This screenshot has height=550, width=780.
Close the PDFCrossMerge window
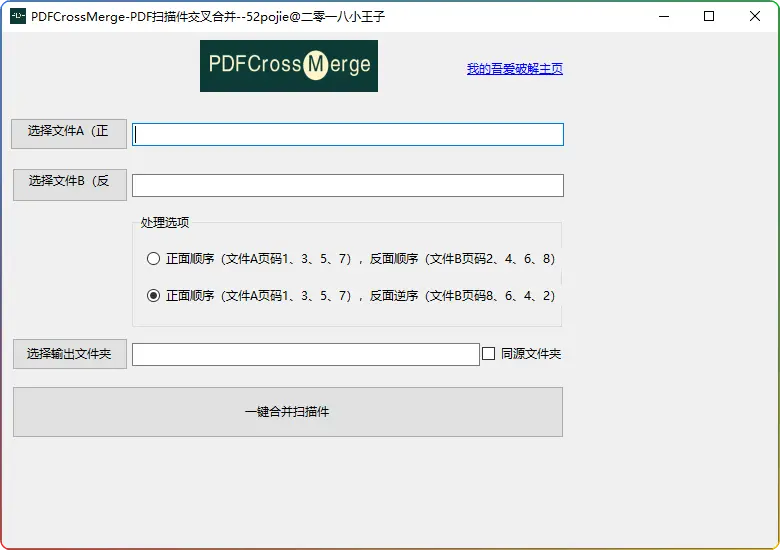[755, 16]
